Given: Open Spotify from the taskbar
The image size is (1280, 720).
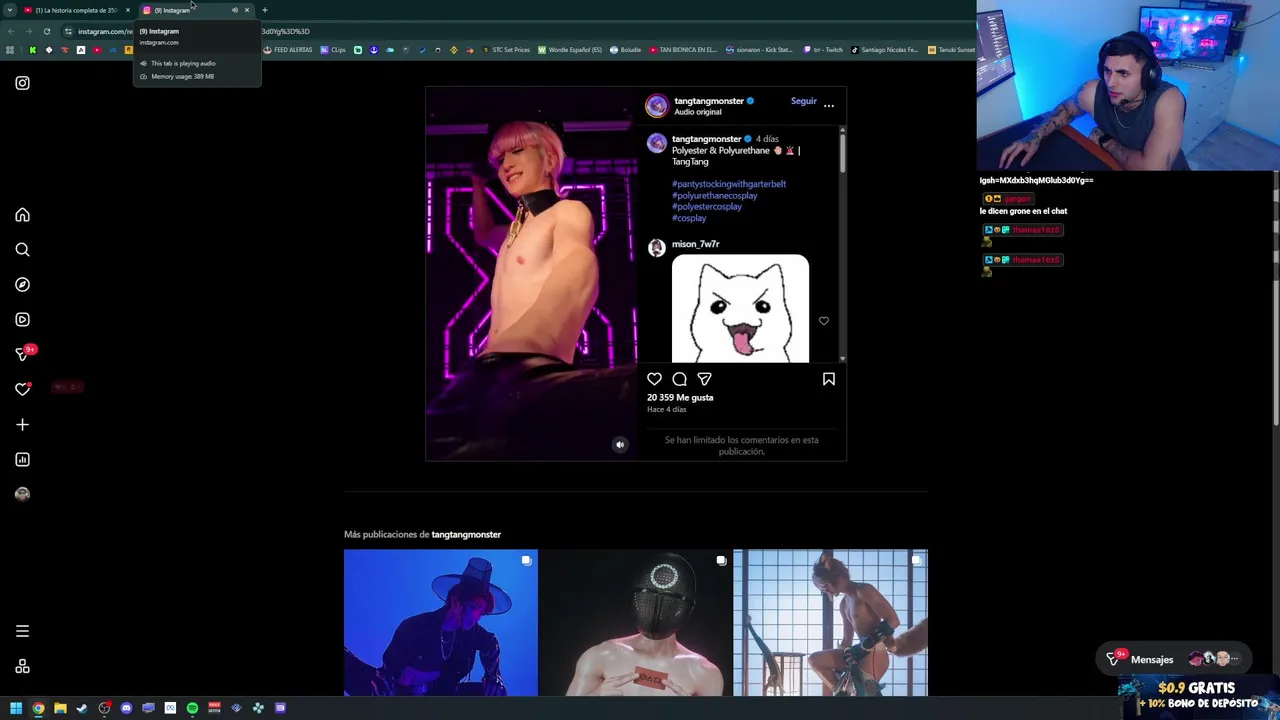Looking at the screenshot, I should click(192, 708).
